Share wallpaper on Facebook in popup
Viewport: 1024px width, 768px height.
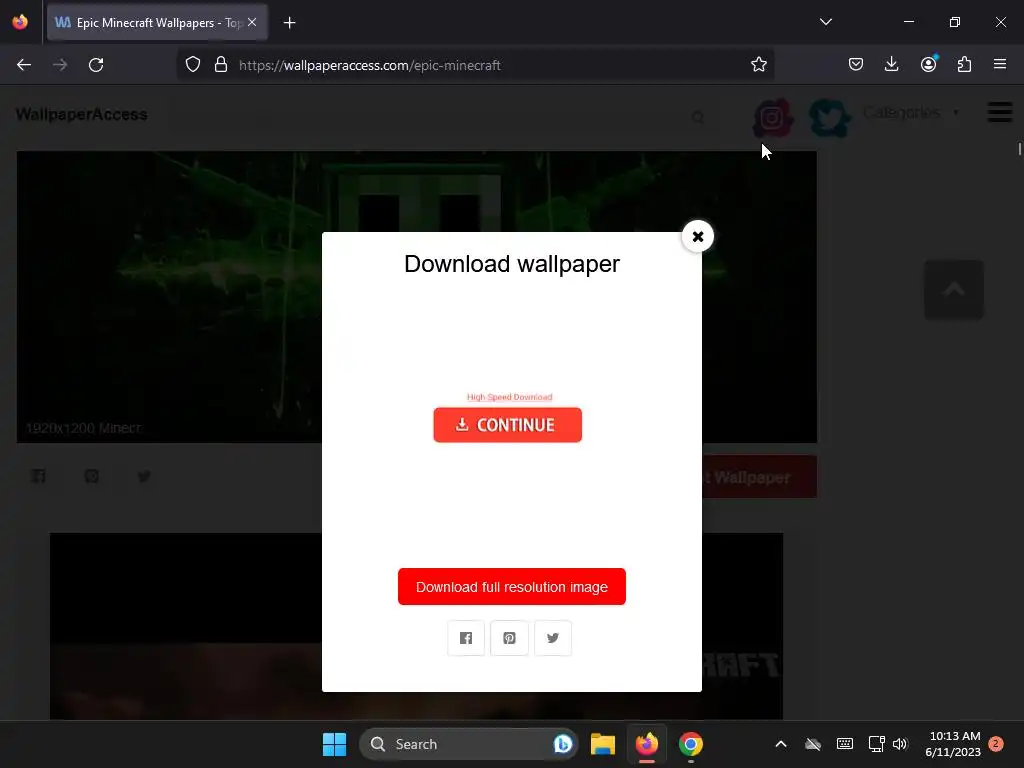point(466,638)
